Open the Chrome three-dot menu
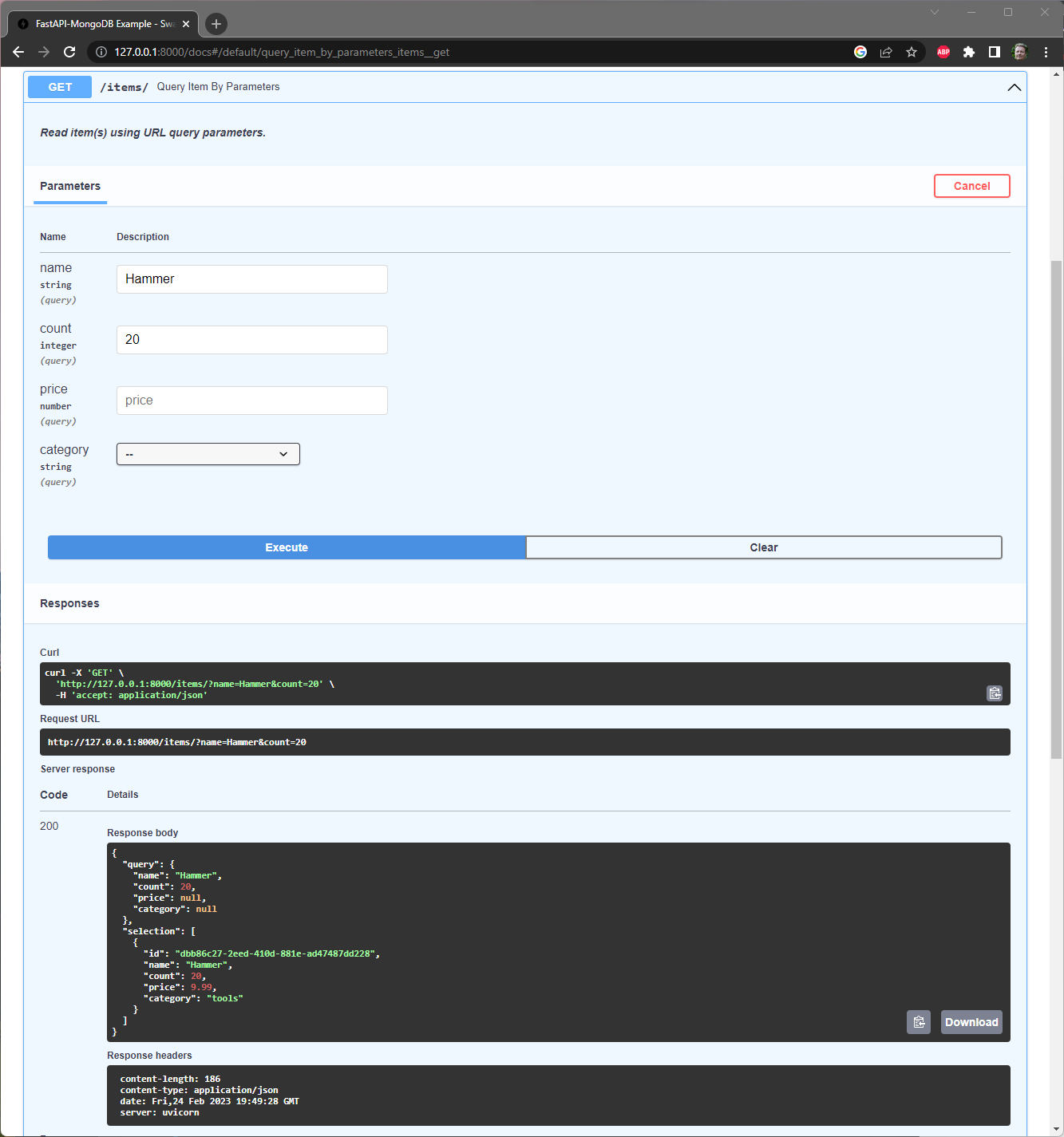Viewport: 1064px width, 1137px height. (x=1046, y=51)
